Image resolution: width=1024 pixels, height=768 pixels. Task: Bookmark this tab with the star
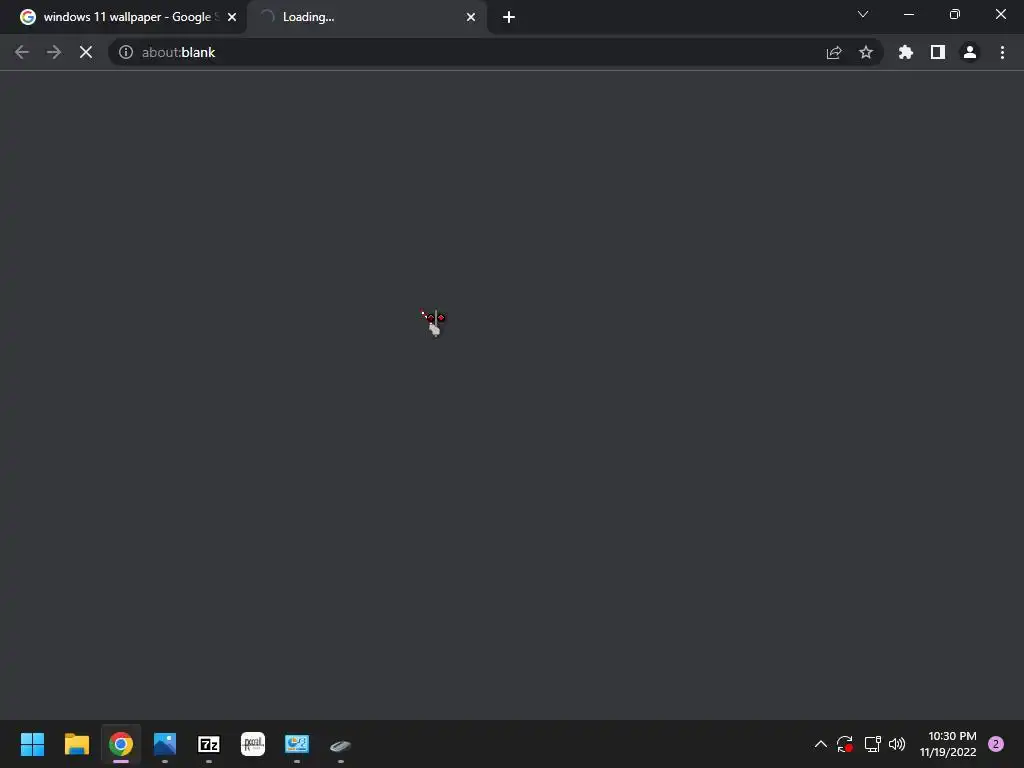click(x=866, y=52)
